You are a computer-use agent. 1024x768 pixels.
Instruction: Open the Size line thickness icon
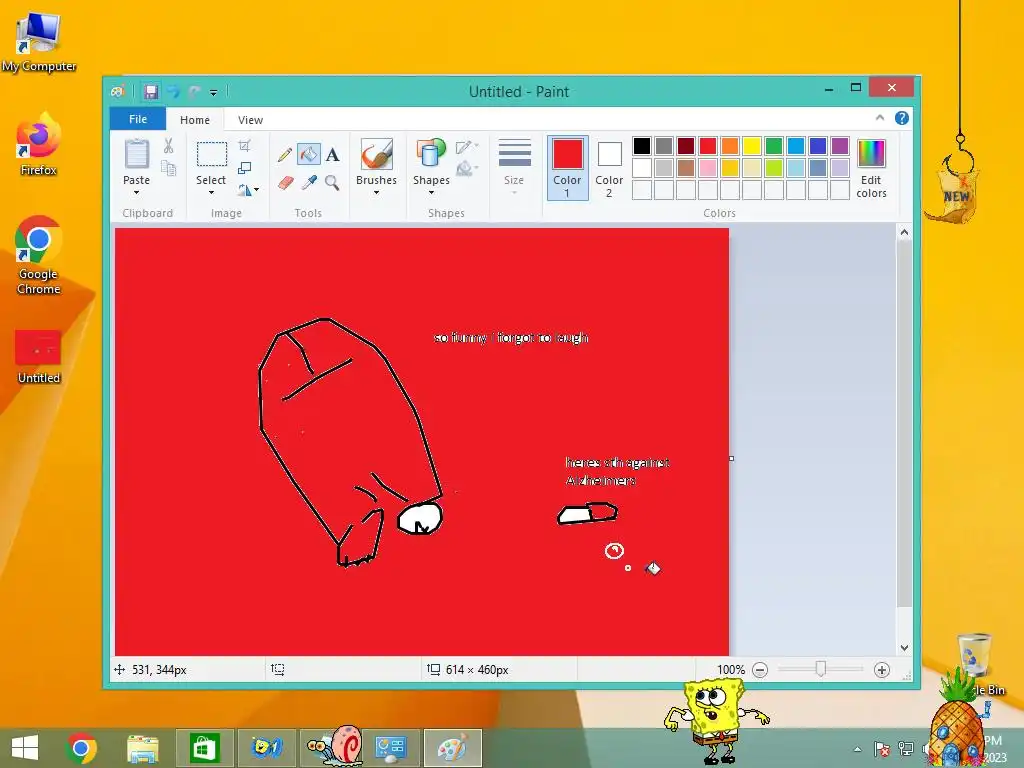point(515,155)
